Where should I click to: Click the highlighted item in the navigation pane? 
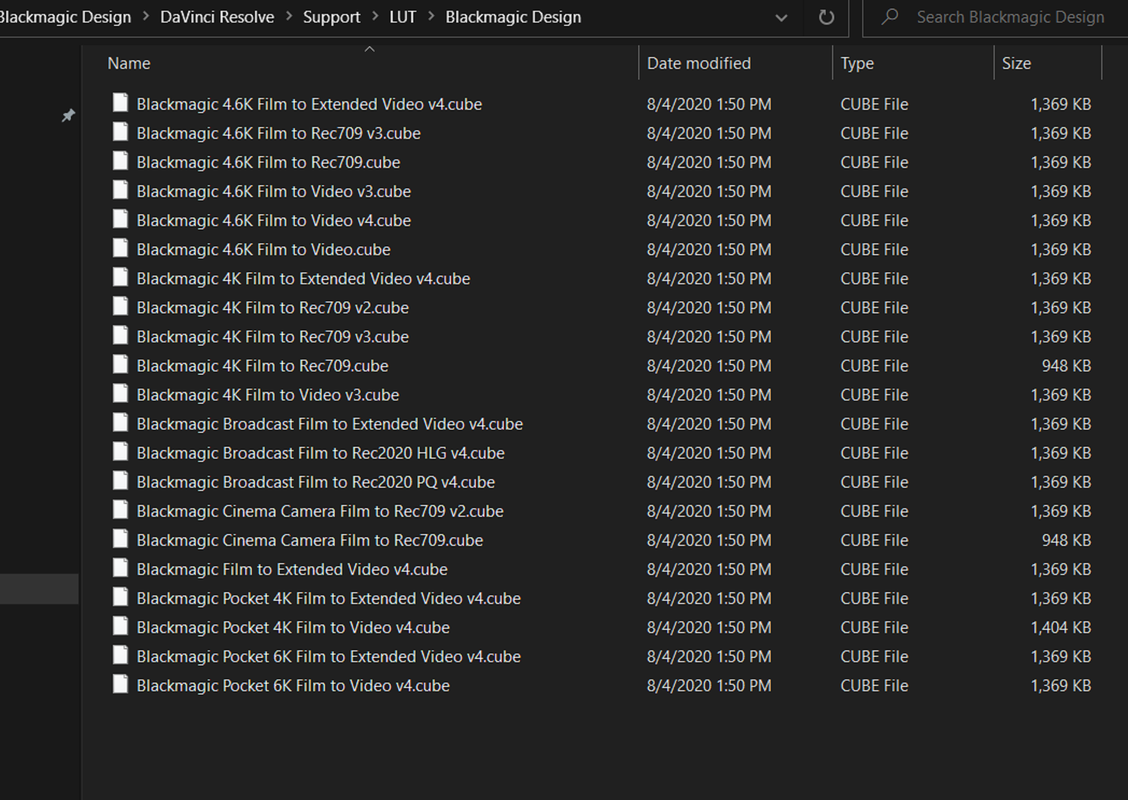point(39,588)
